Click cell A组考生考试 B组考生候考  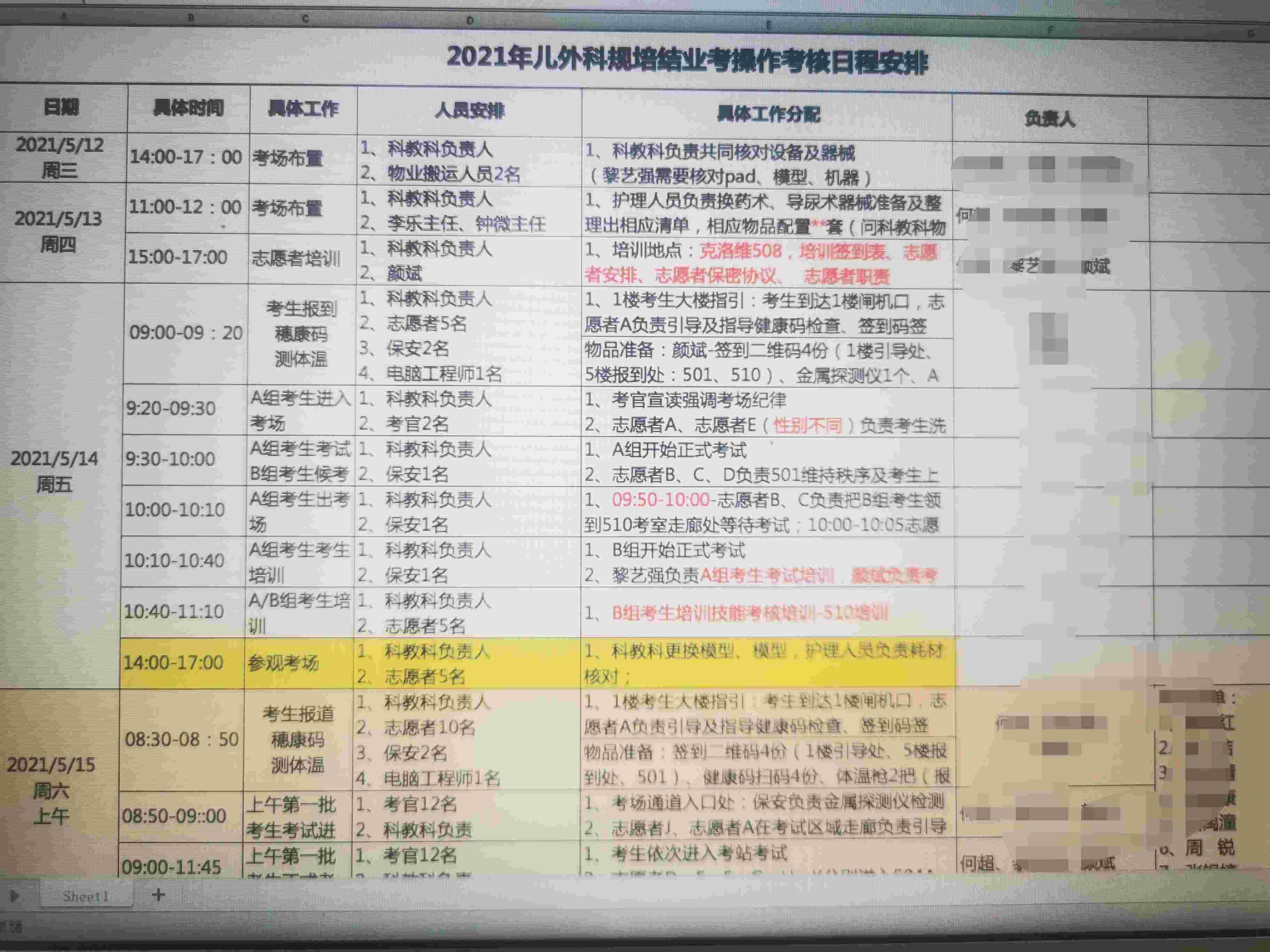300,461
